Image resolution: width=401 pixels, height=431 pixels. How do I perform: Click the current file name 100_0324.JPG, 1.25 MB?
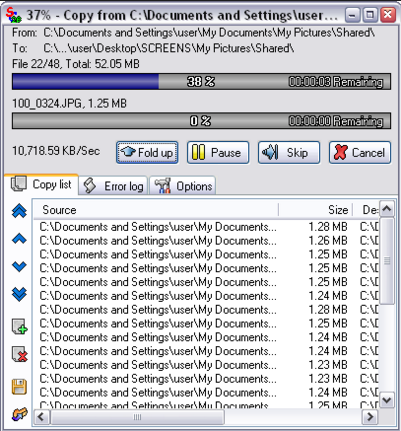pyautogui.click(x=69, y=103)
